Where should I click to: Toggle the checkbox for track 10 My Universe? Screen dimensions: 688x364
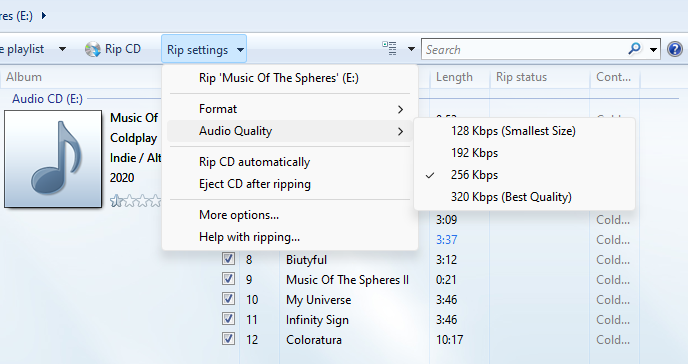[228, 299]
